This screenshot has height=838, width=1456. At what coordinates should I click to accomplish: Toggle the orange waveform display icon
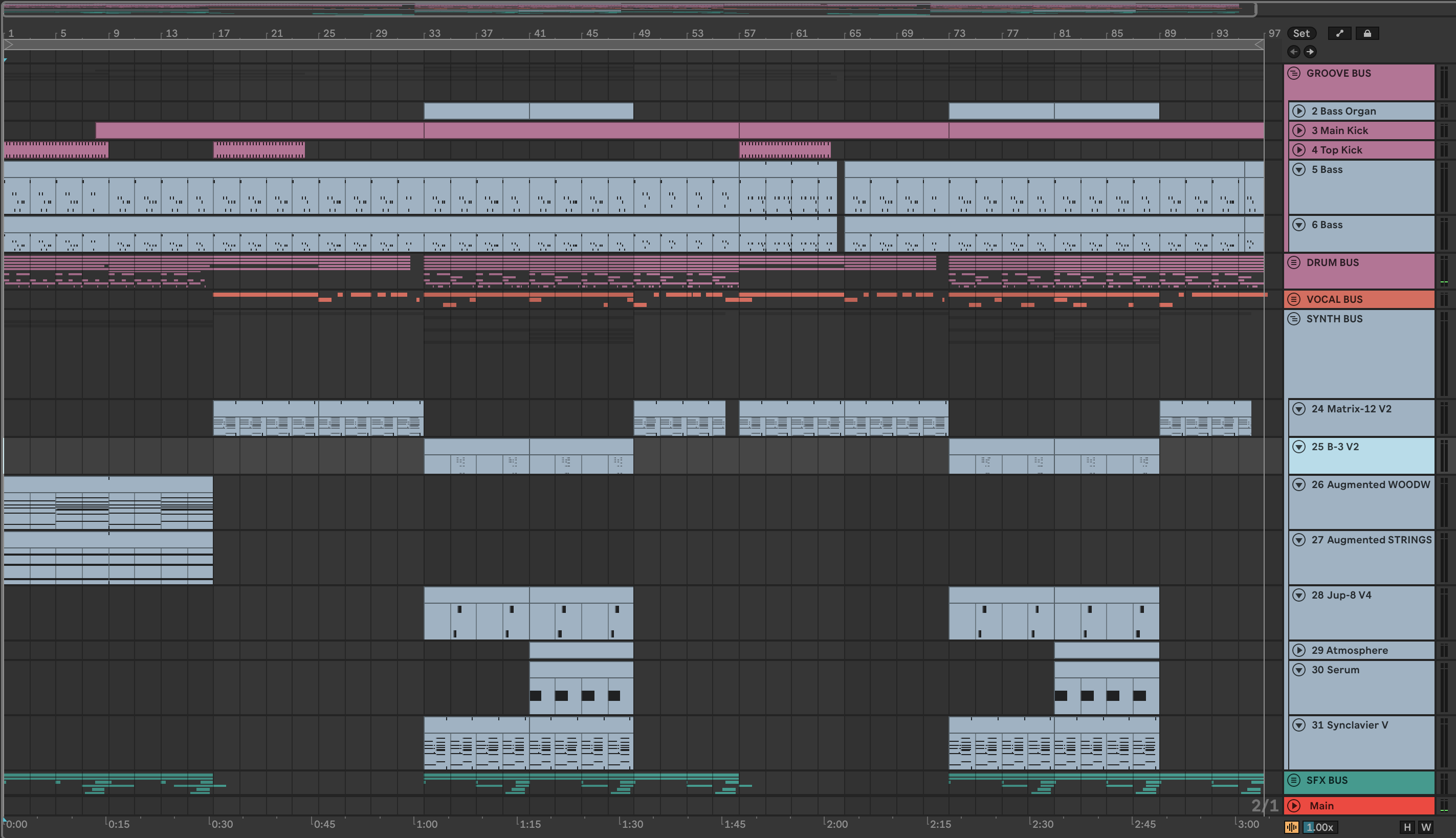tap(1291, 827)
